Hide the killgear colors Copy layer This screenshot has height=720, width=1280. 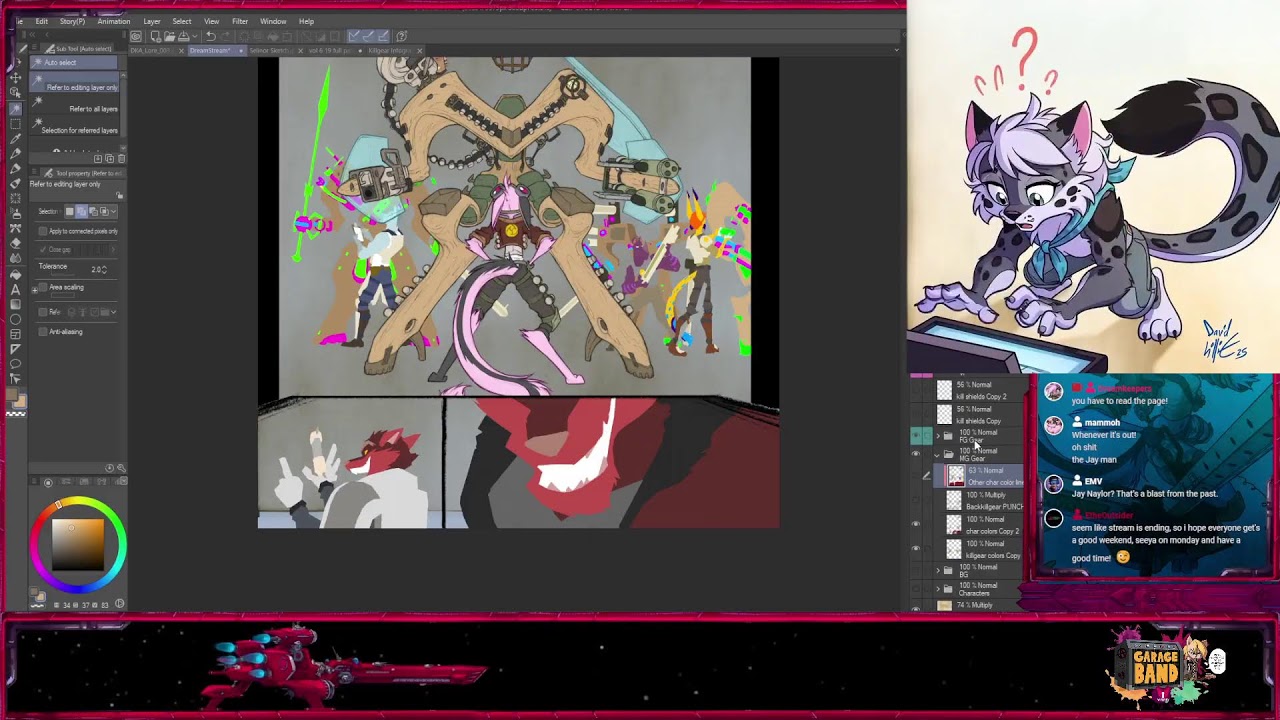[x=916, y=548]
